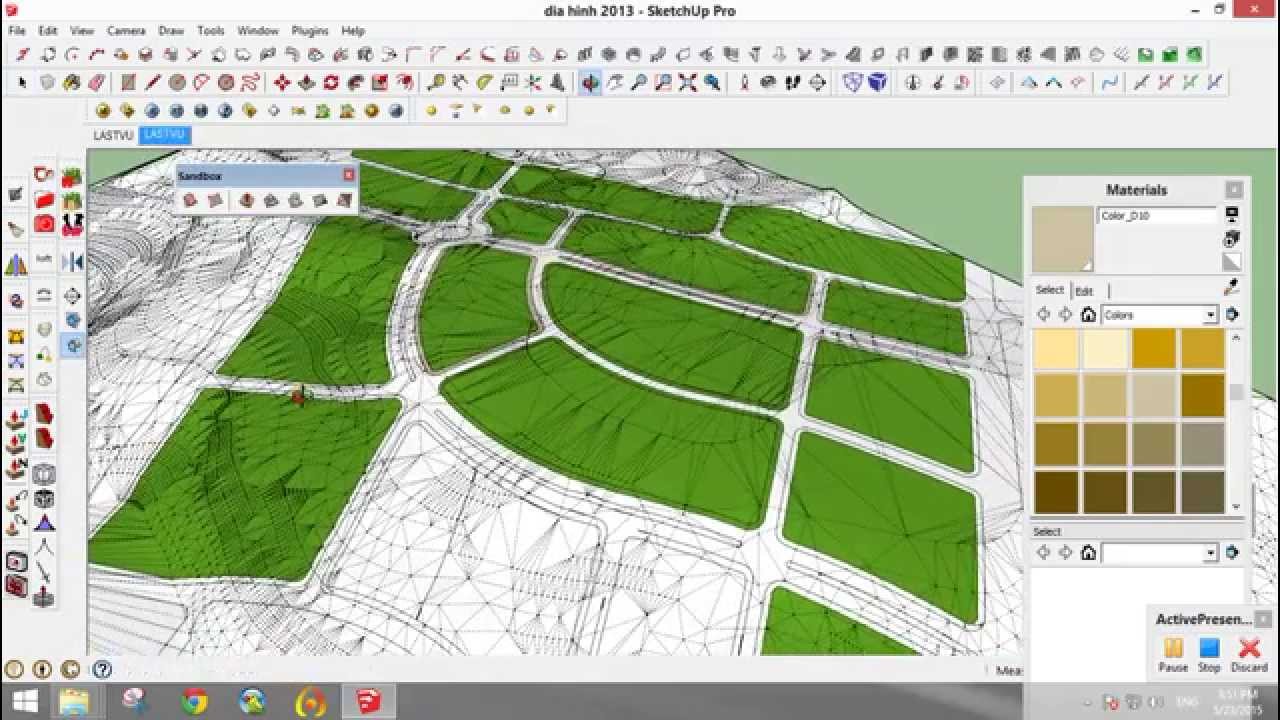Activate the highlighted Orbit tool

[x=590, y=83]
